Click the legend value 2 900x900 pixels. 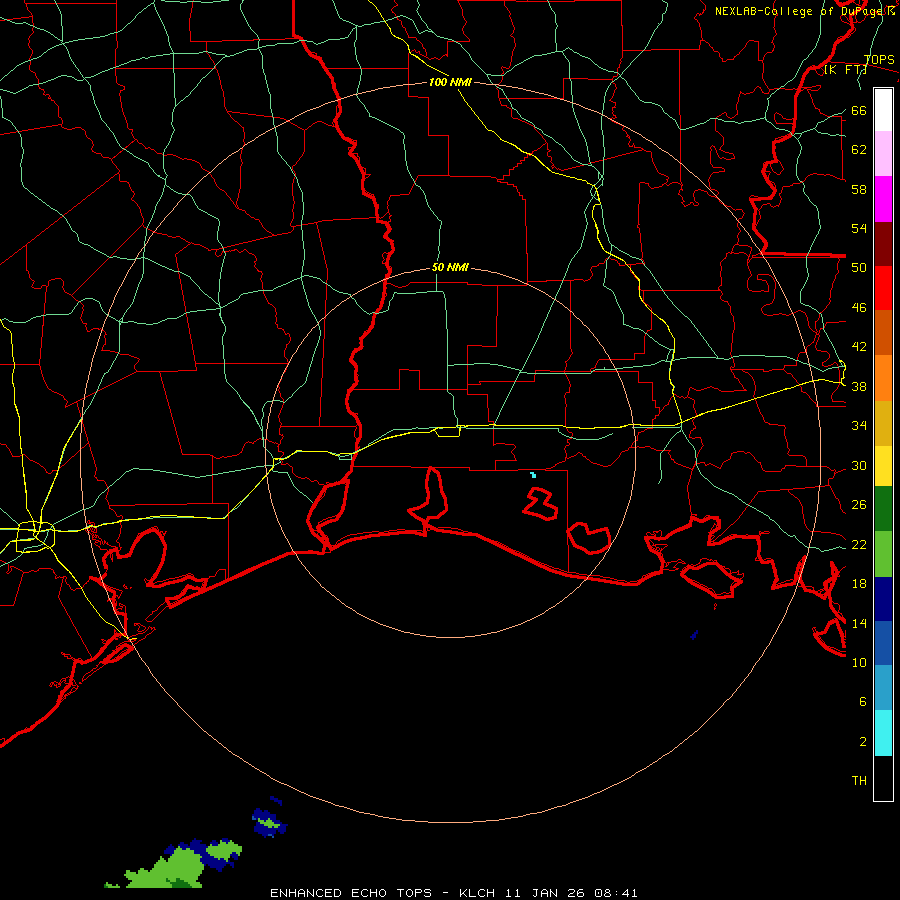click(863, 741)
